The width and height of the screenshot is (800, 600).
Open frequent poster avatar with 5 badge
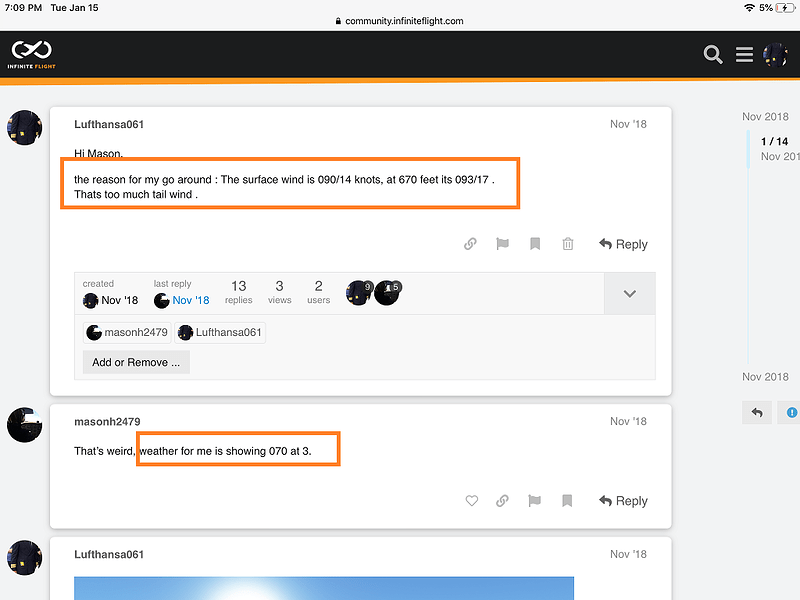tap(388, 292)
